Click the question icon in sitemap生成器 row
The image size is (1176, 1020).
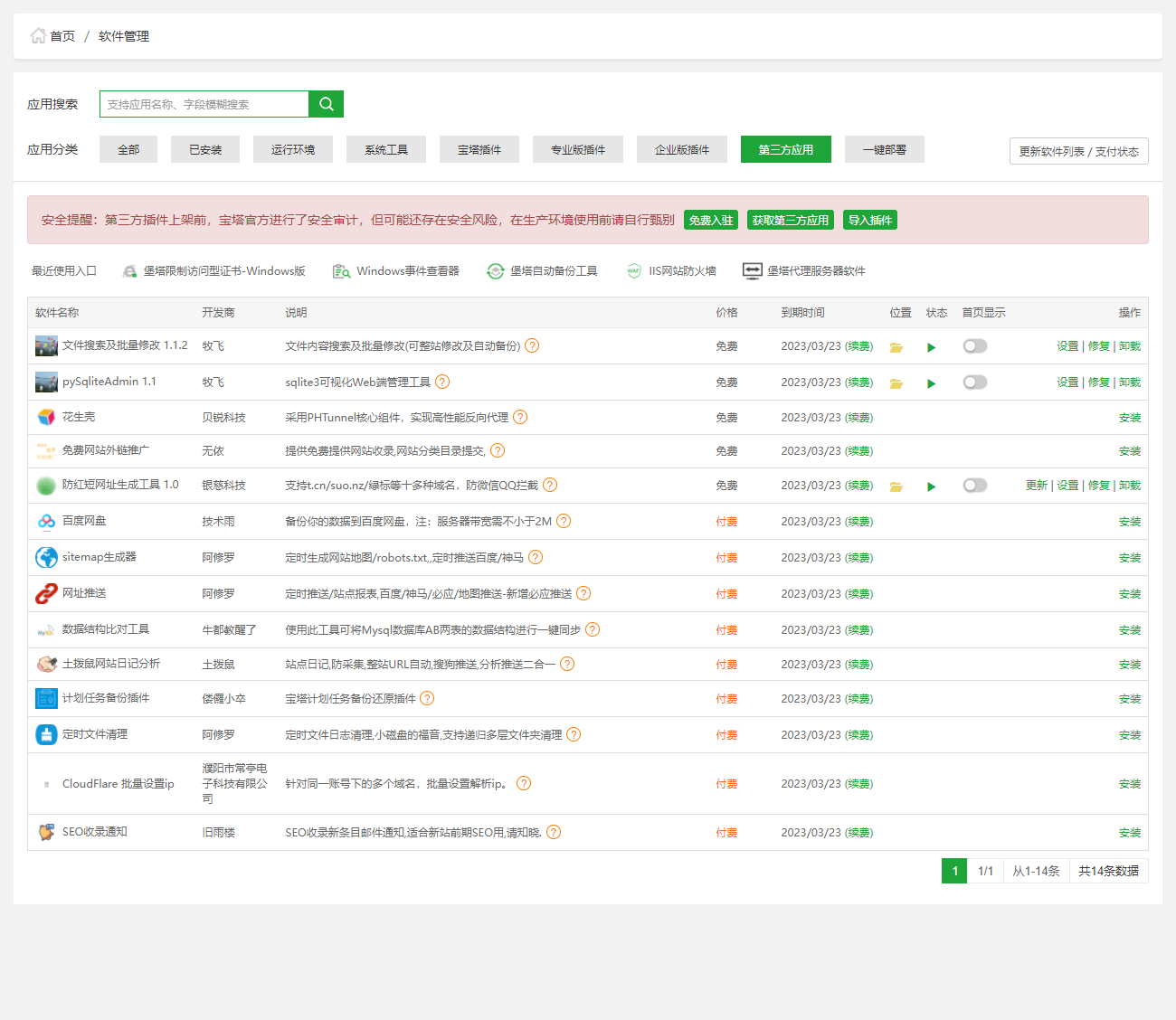click(536, 557)
